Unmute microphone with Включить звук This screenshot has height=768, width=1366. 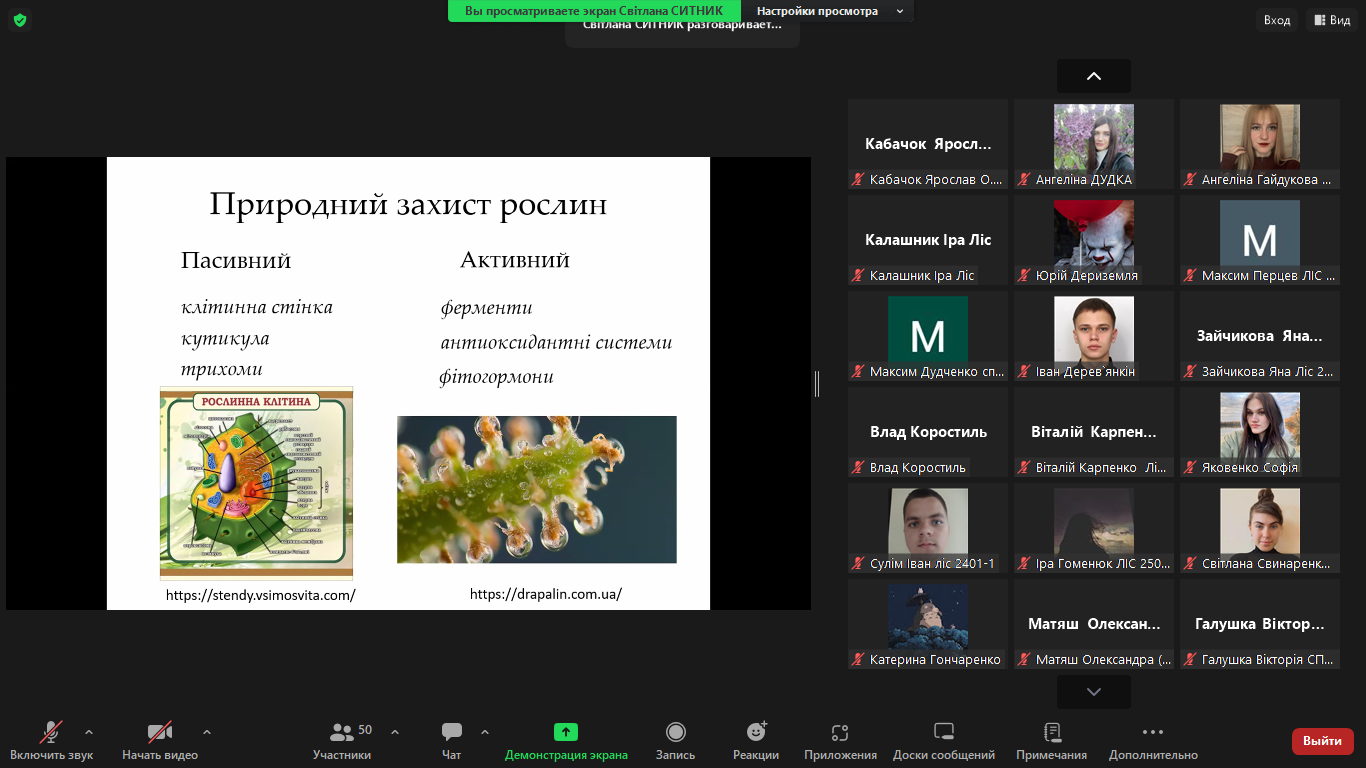[51, 733]
